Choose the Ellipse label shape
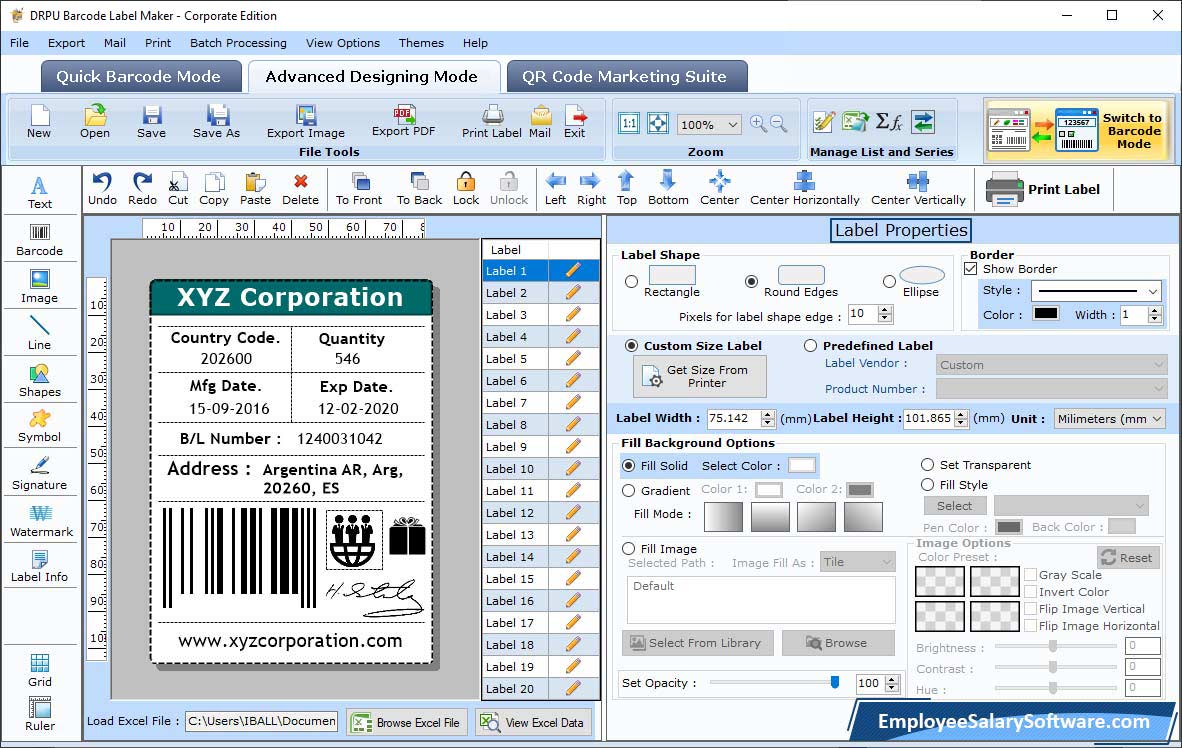 [890, 281]
